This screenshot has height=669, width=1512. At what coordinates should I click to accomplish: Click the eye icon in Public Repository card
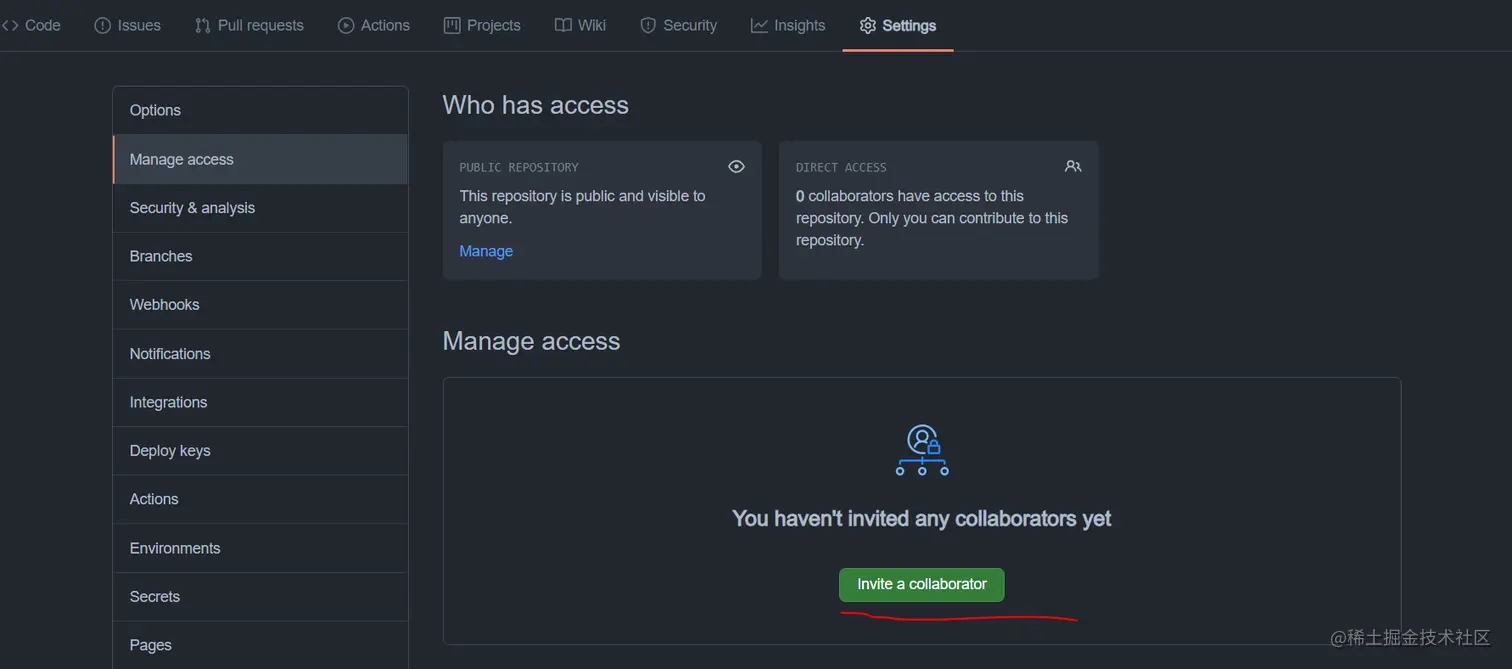737,167
